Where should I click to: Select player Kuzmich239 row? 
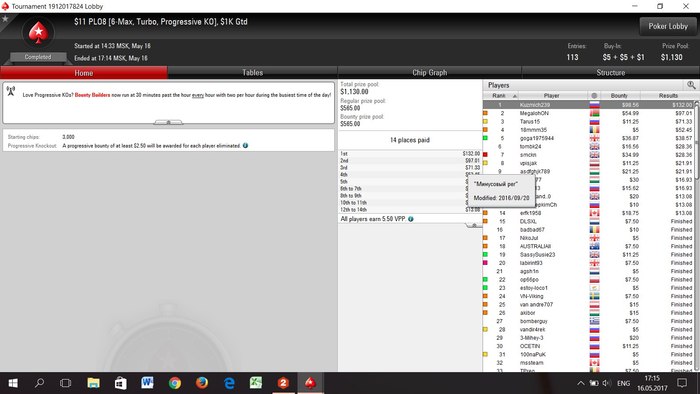coord(588,105)
